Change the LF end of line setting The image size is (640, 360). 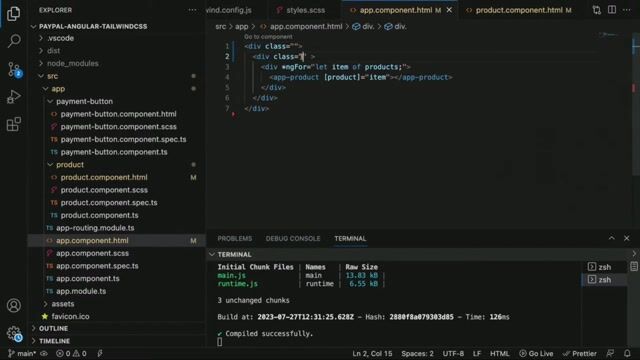[477, 353]
